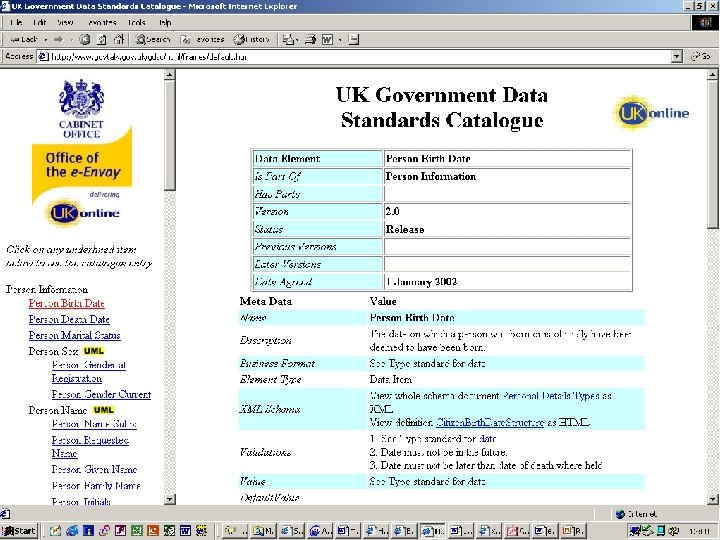Image resolution: width=720 pixels, height=540 pixels.
Task: Open the Mail button dropdown arrow
Action: 297,40
